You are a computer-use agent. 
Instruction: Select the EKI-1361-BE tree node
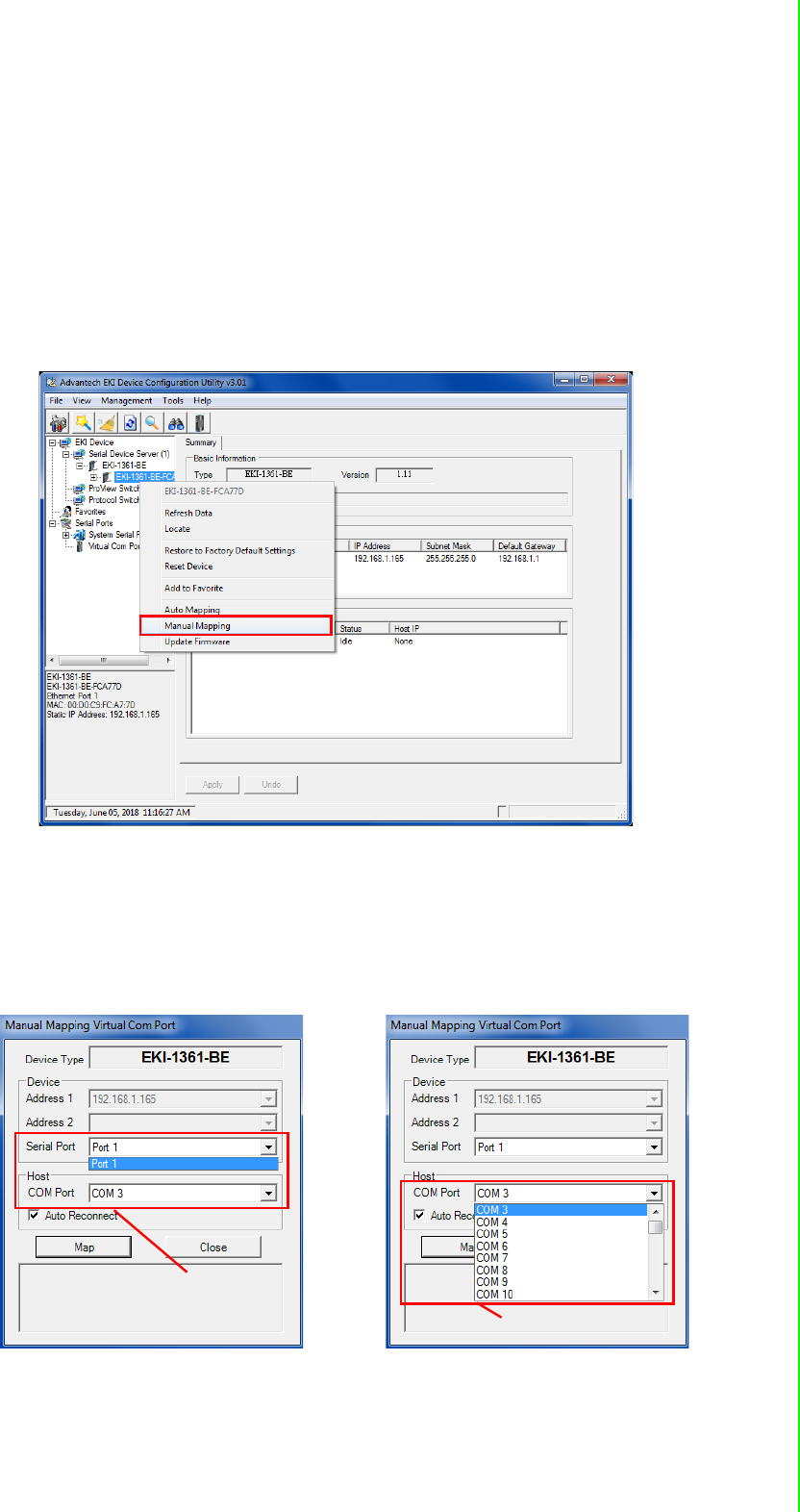[x=124, y=466]
